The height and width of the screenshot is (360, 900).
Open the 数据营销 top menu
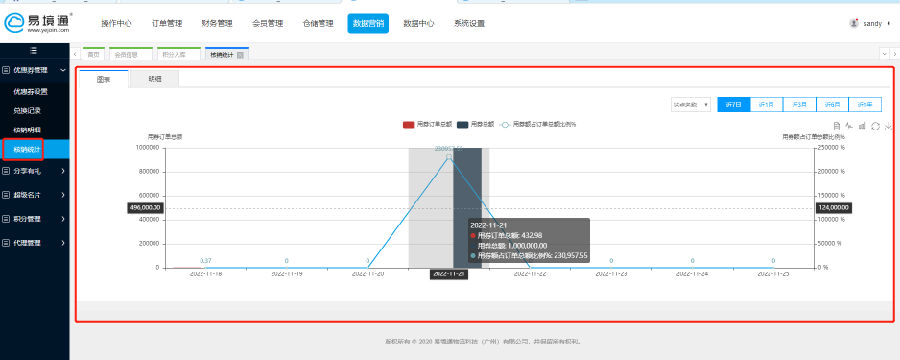tap(368, 24)
